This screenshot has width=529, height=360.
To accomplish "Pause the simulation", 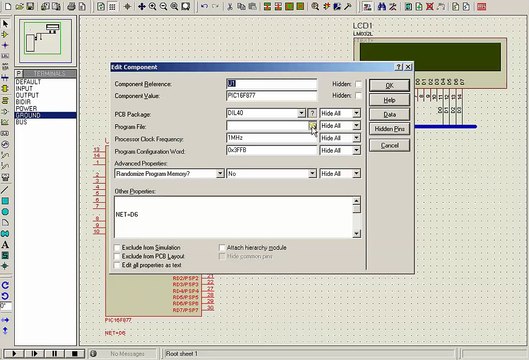I will [54, 353].
